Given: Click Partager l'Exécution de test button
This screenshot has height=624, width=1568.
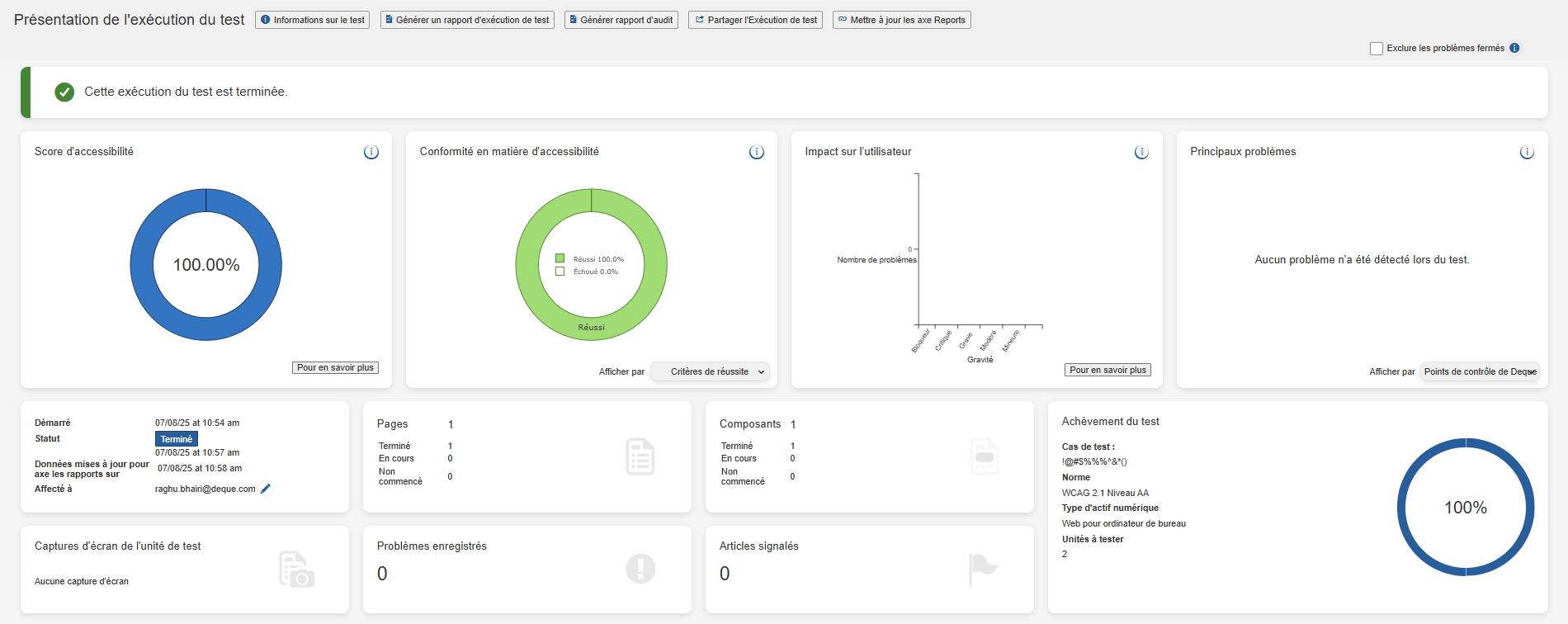Looking at the screenshot, I should [x=755, y=20].
